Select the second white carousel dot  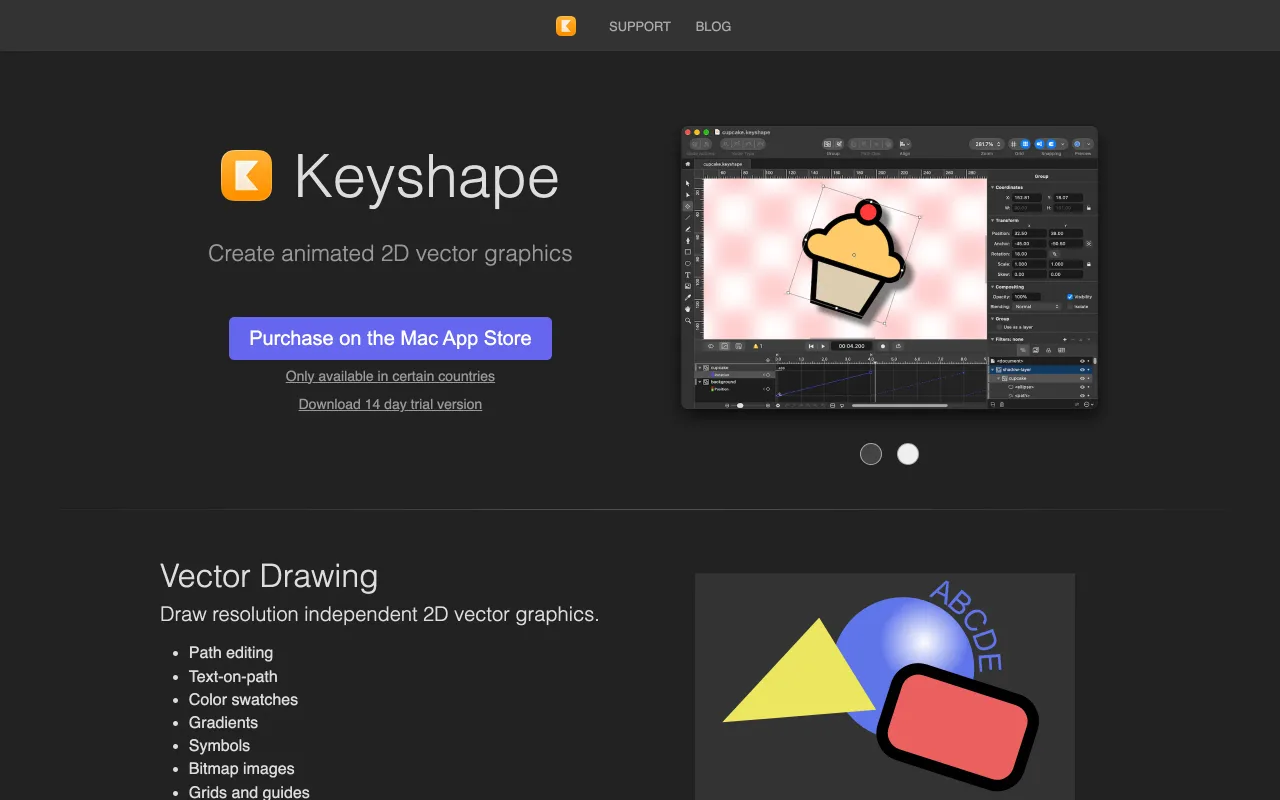coord(907,454)
